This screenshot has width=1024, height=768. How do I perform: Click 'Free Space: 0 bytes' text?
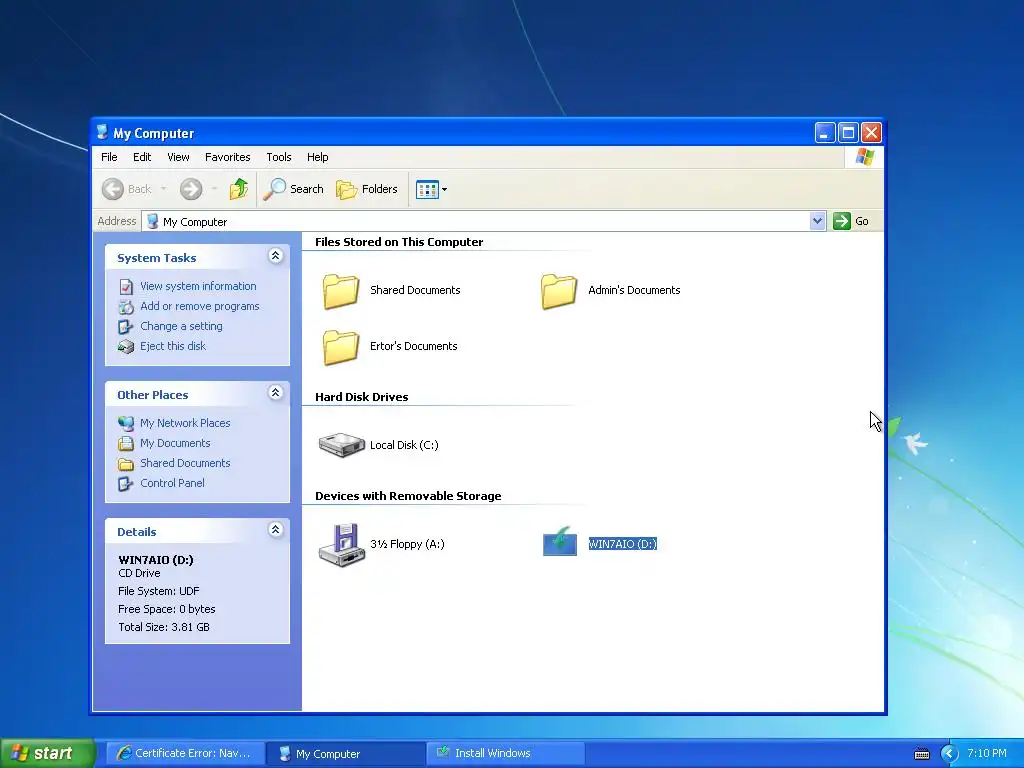(167, 609)
